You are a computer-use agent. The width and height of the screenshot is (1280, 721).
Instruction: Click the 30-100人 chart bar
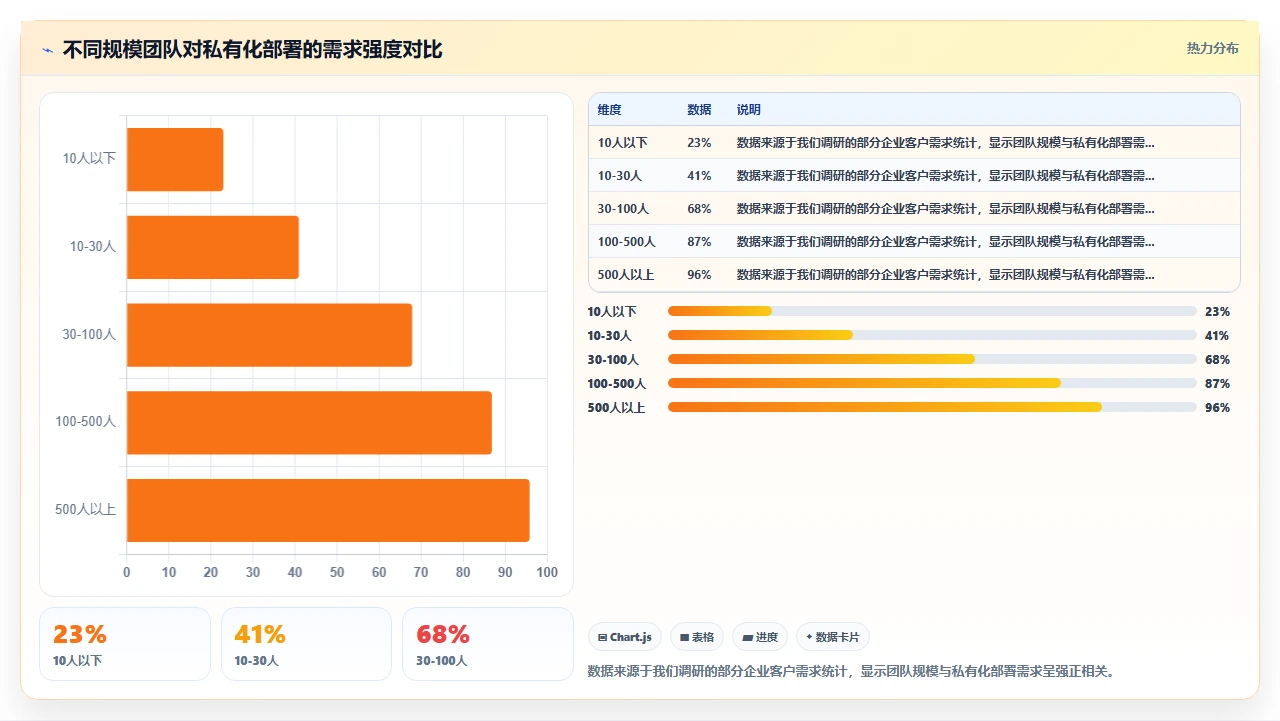click(x=269, y=335)
